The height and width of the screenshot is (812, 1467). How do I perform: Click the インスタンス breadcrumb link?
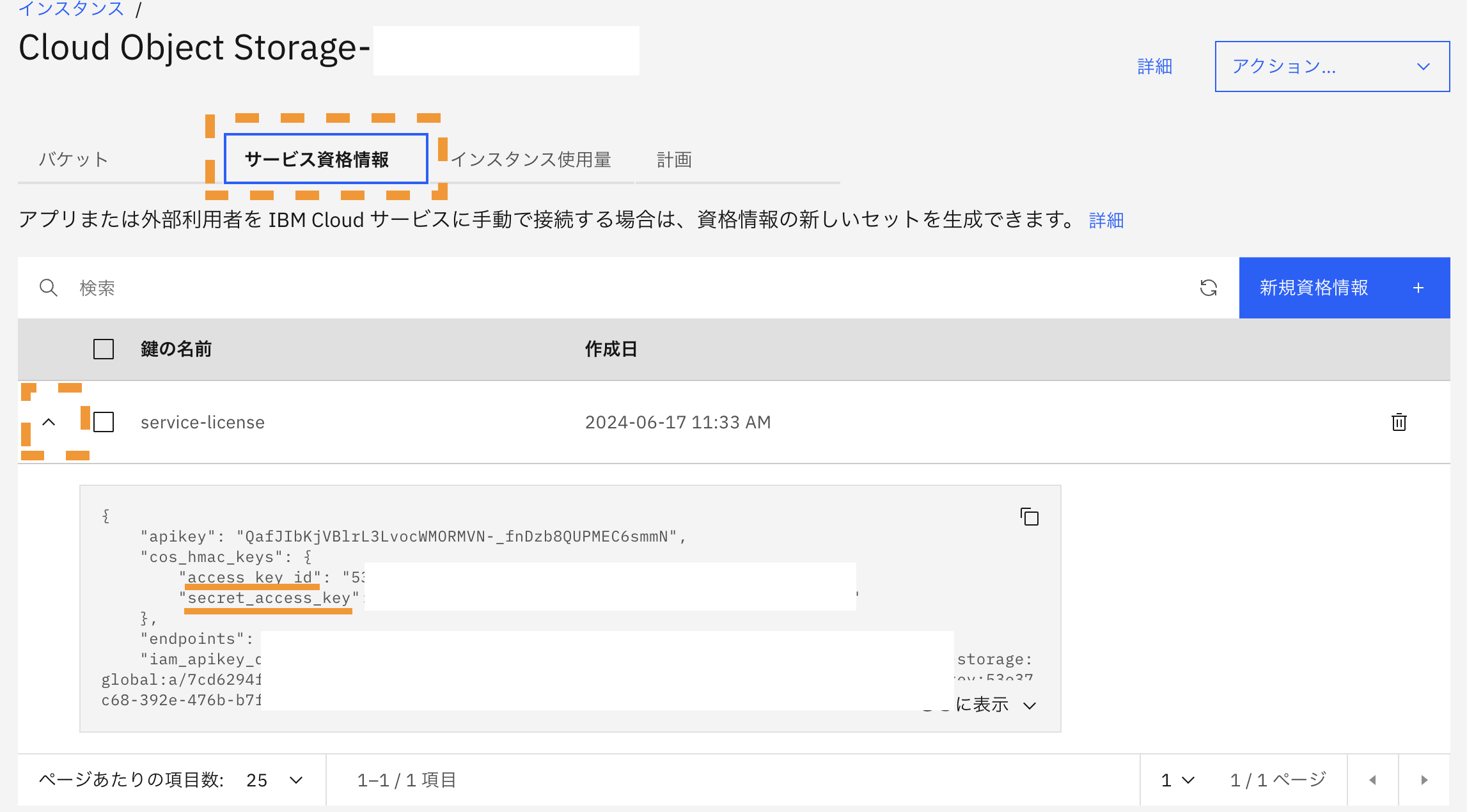click(x=71, y=9)
